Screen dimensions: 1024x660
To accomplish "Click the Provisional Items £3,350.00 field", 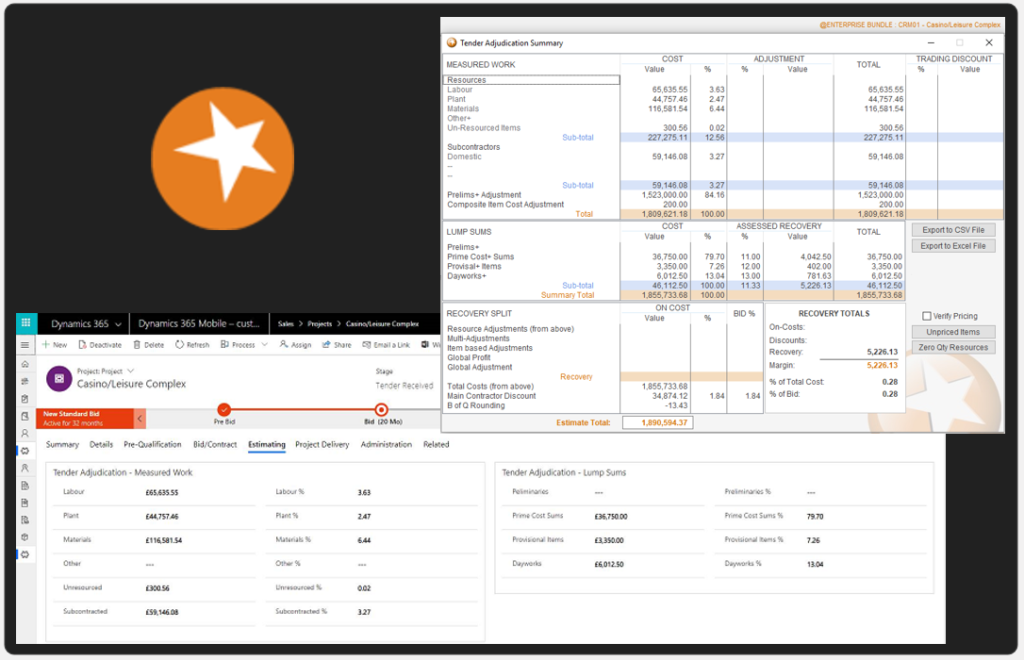I will point(609,541).
